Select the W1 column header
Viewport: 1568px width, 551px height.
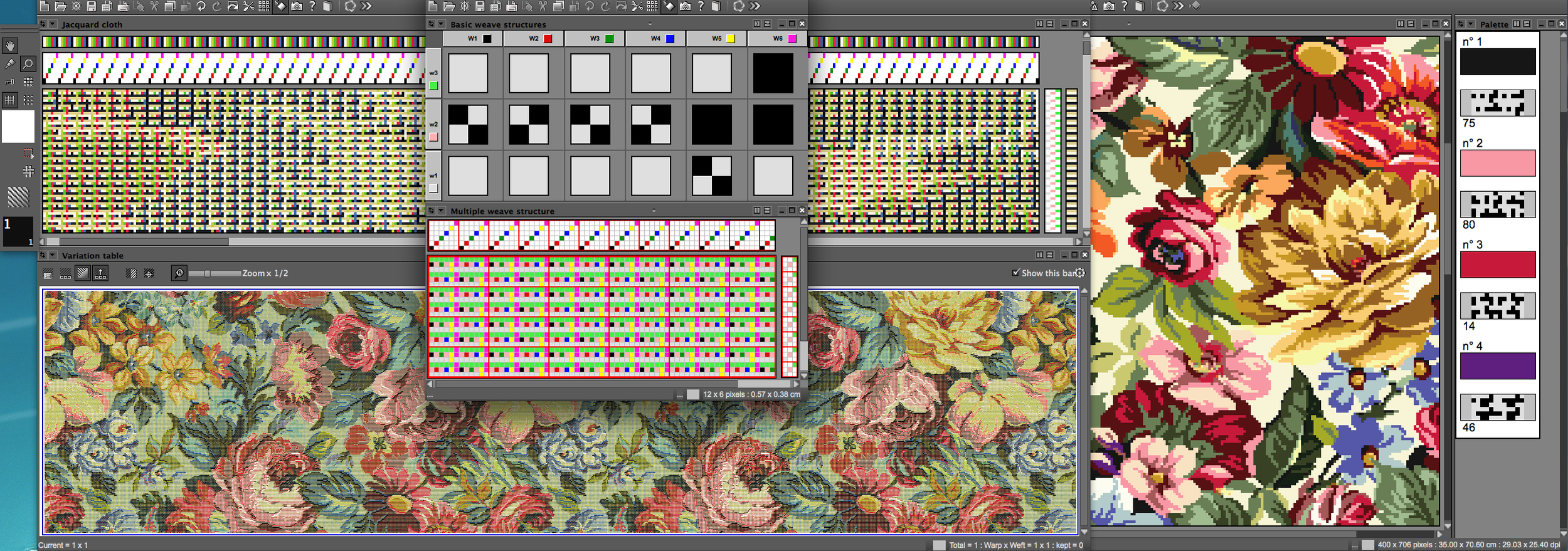point(472,39)
